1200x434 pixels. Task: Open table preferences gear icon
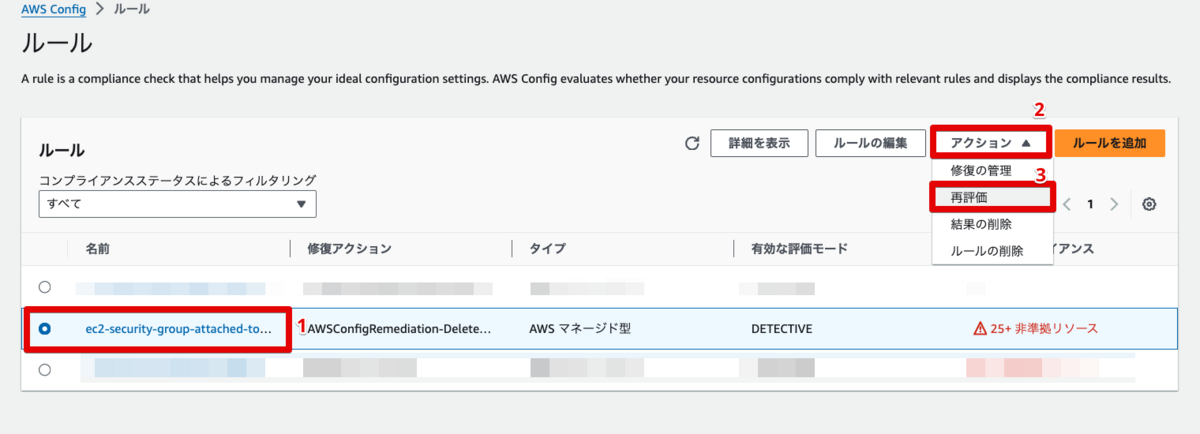pos(1149,204)
